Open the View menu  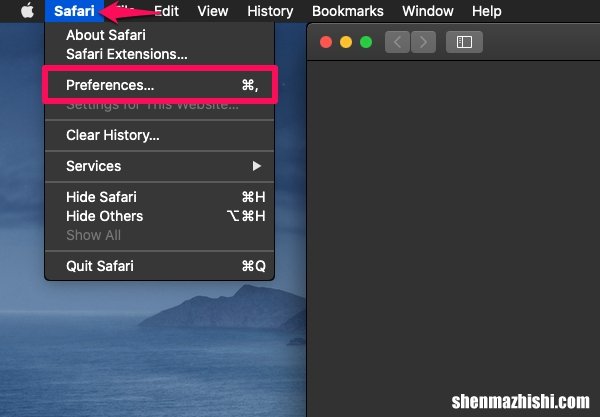tap(213, 11)
